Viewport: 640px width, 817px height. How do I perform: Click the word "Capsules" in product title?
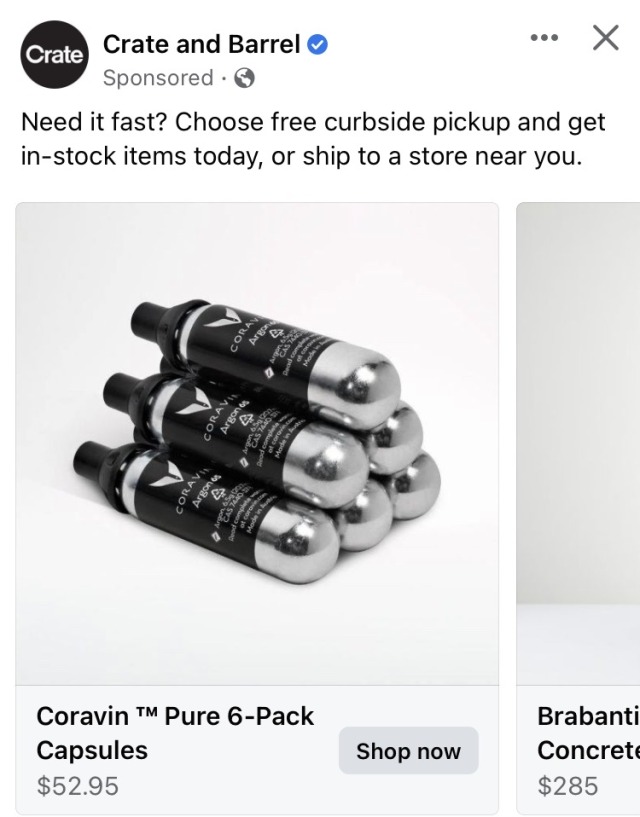pyautogui.click(x=92, y=750)
